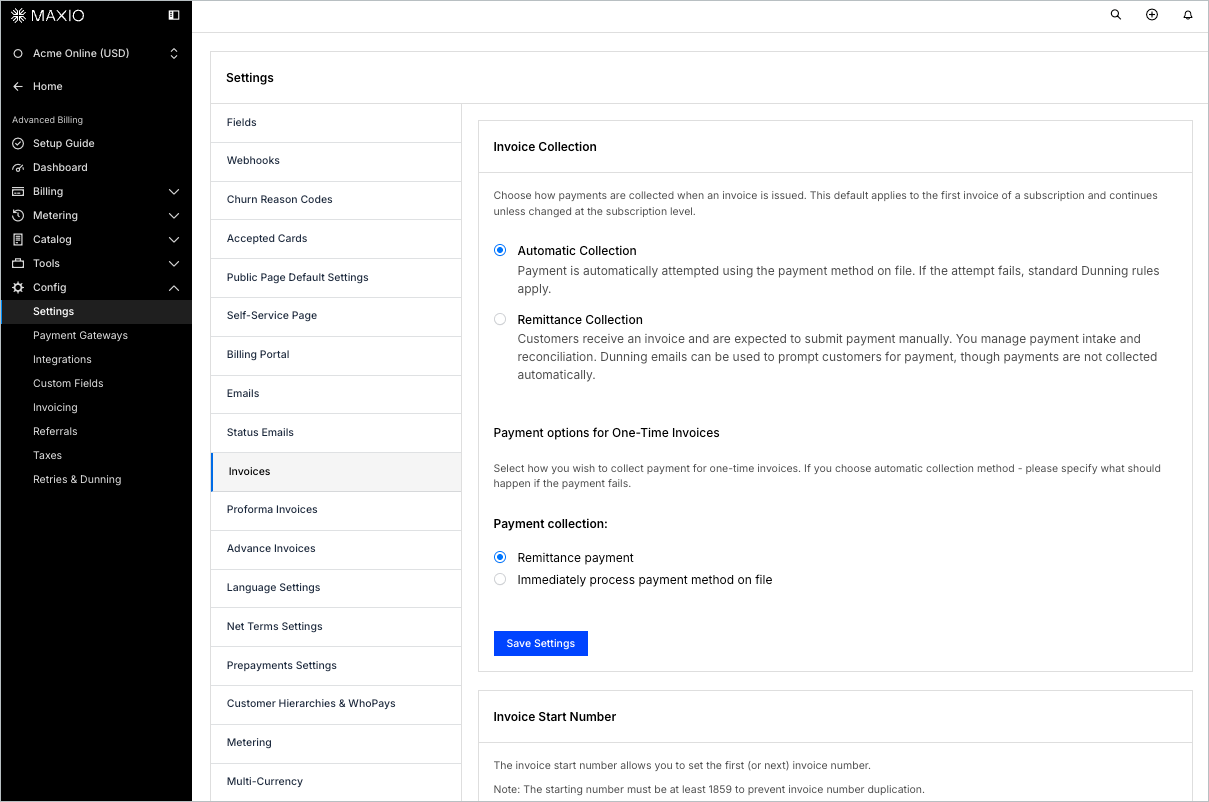
Task: Open the Fields settings tab
Action: (x=336, y=123)
